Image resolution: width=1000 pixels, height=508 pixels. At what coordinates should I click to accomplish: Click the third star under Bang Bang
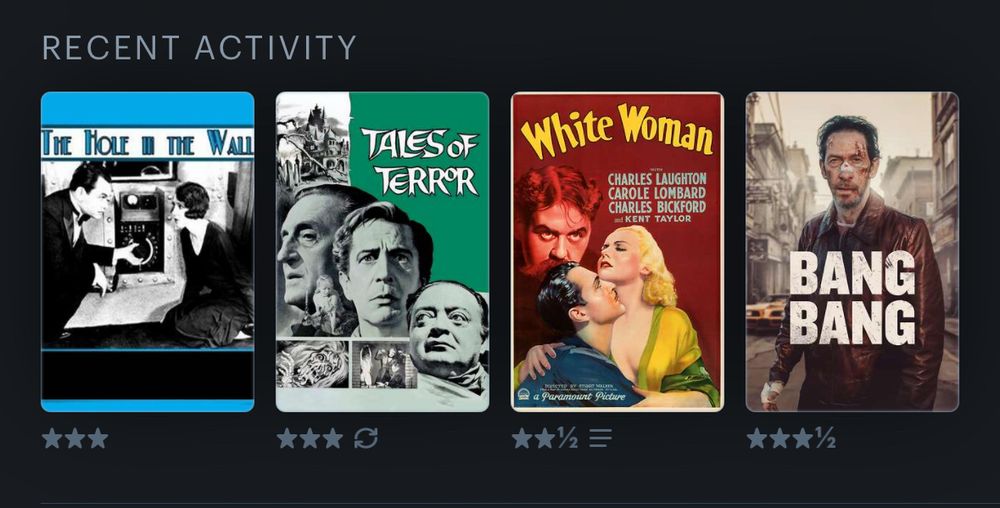coord(802,438)
